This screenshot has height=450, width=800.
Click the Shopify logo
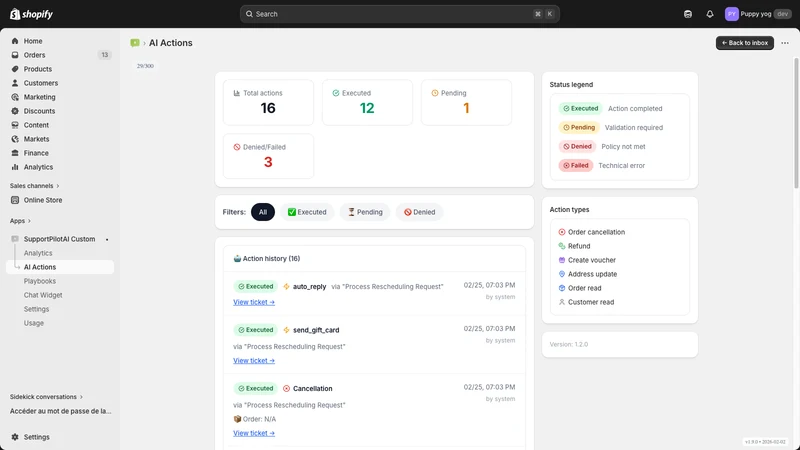31,14
